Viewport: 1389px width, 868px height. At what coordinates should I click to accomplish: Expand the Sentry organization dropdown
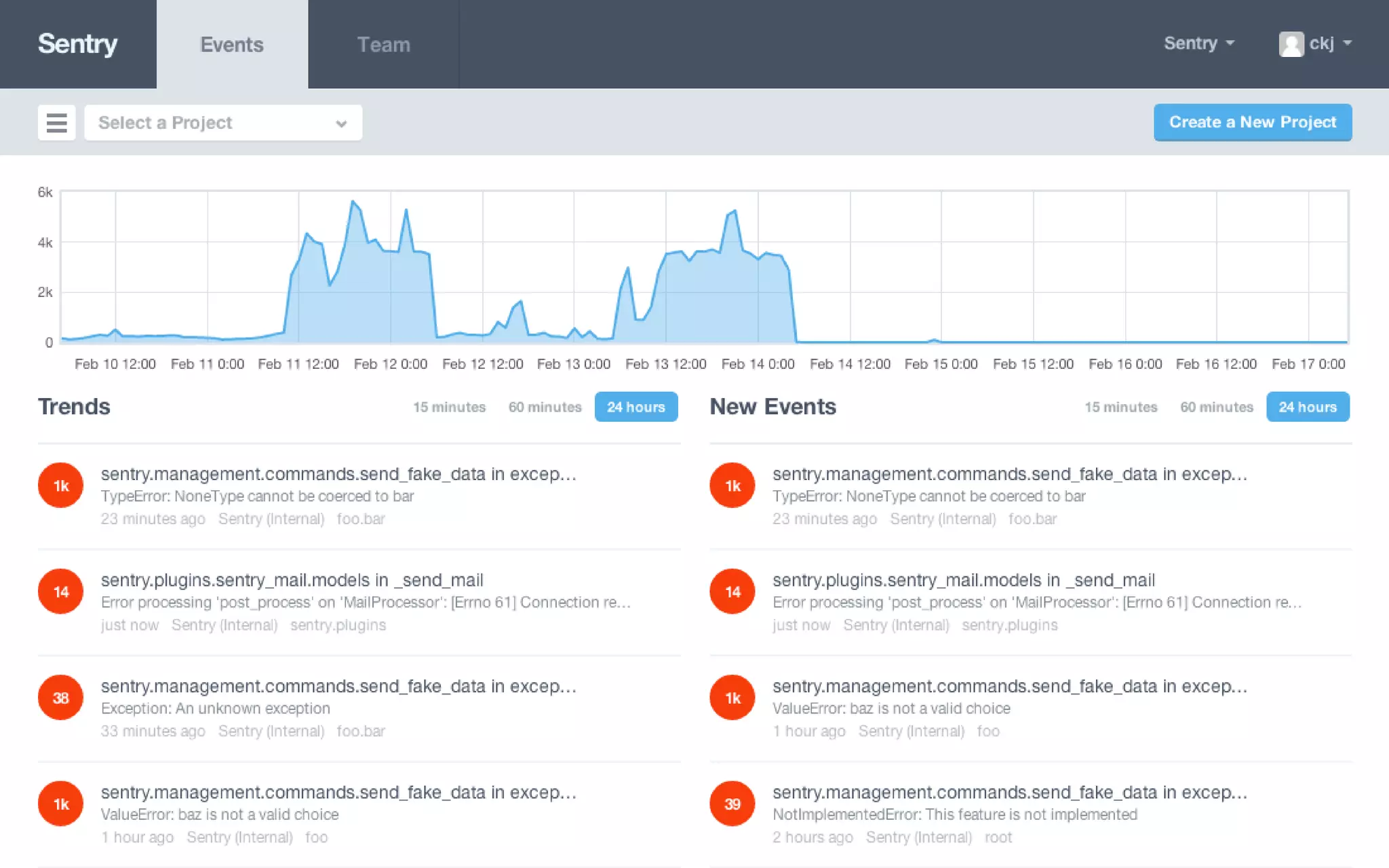tap(1198, 43)
